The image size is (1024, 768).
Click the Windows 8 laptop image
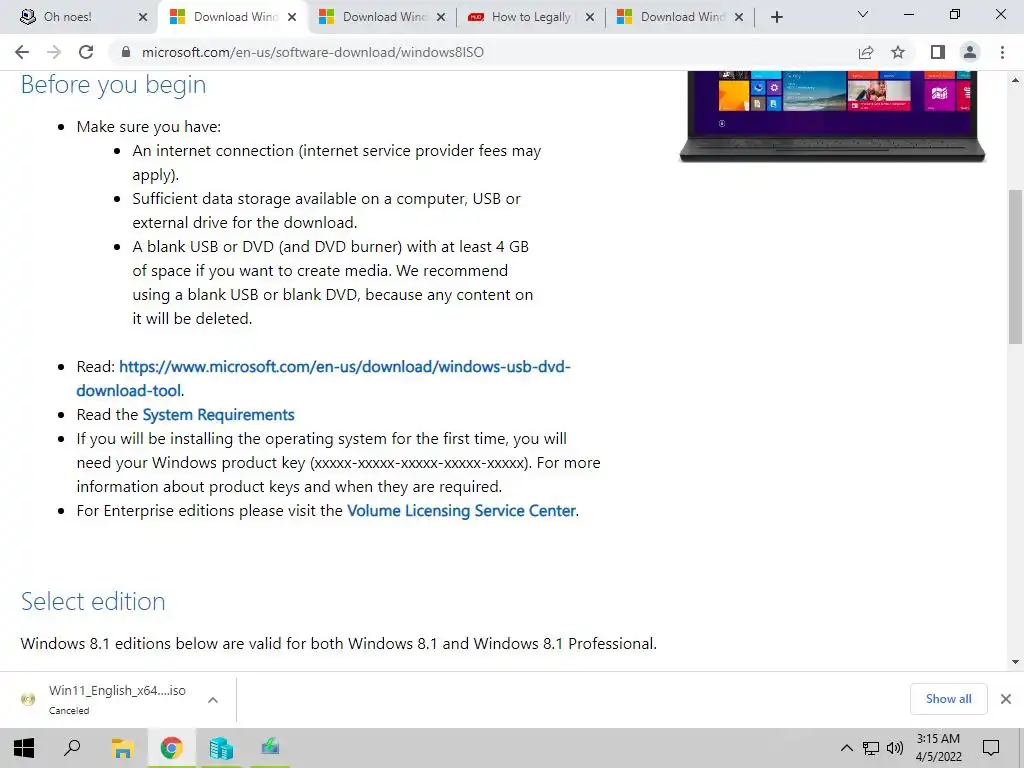point(832,116)
